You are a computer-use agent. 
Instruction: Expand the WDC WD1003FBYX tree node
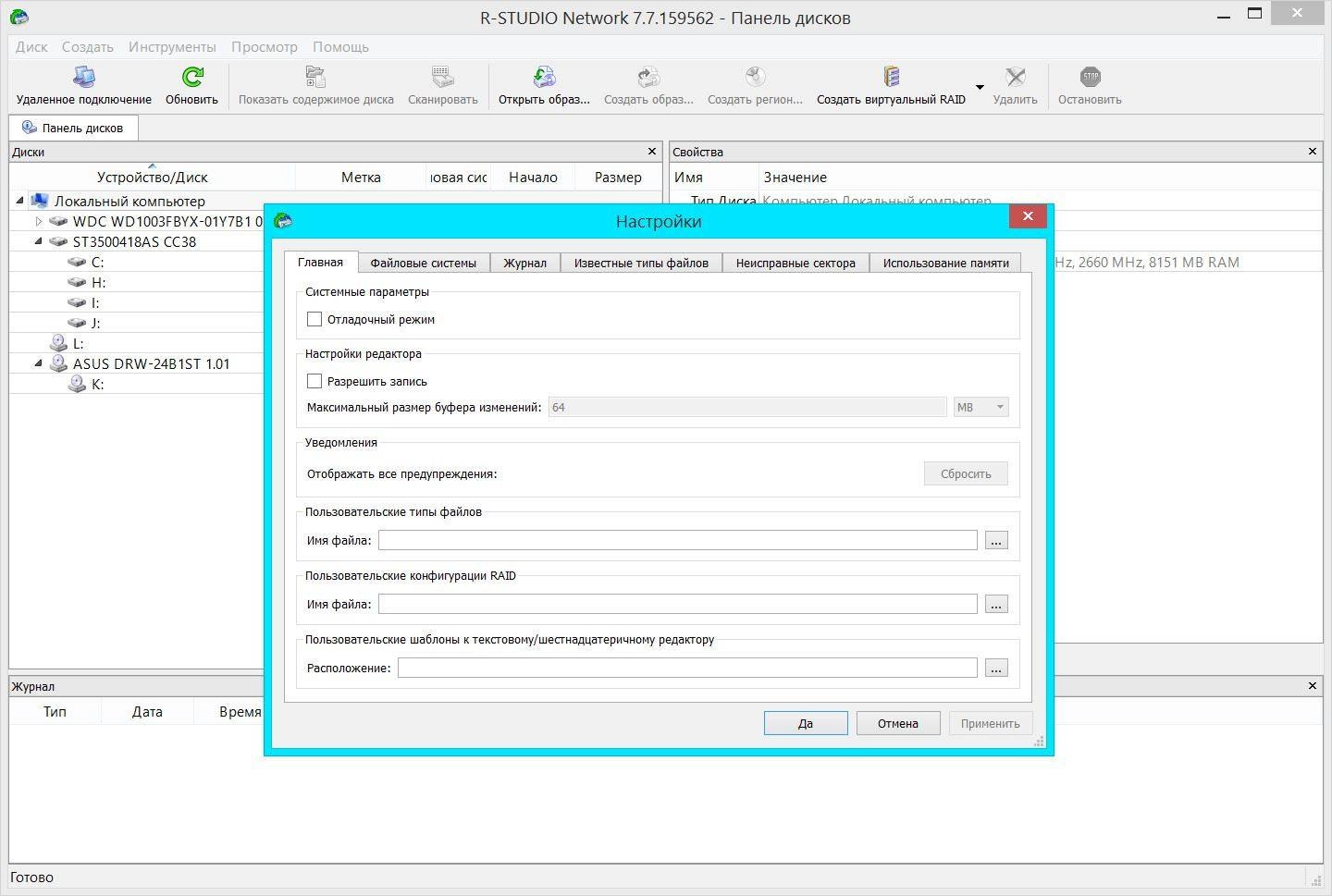tap(39, 221)
